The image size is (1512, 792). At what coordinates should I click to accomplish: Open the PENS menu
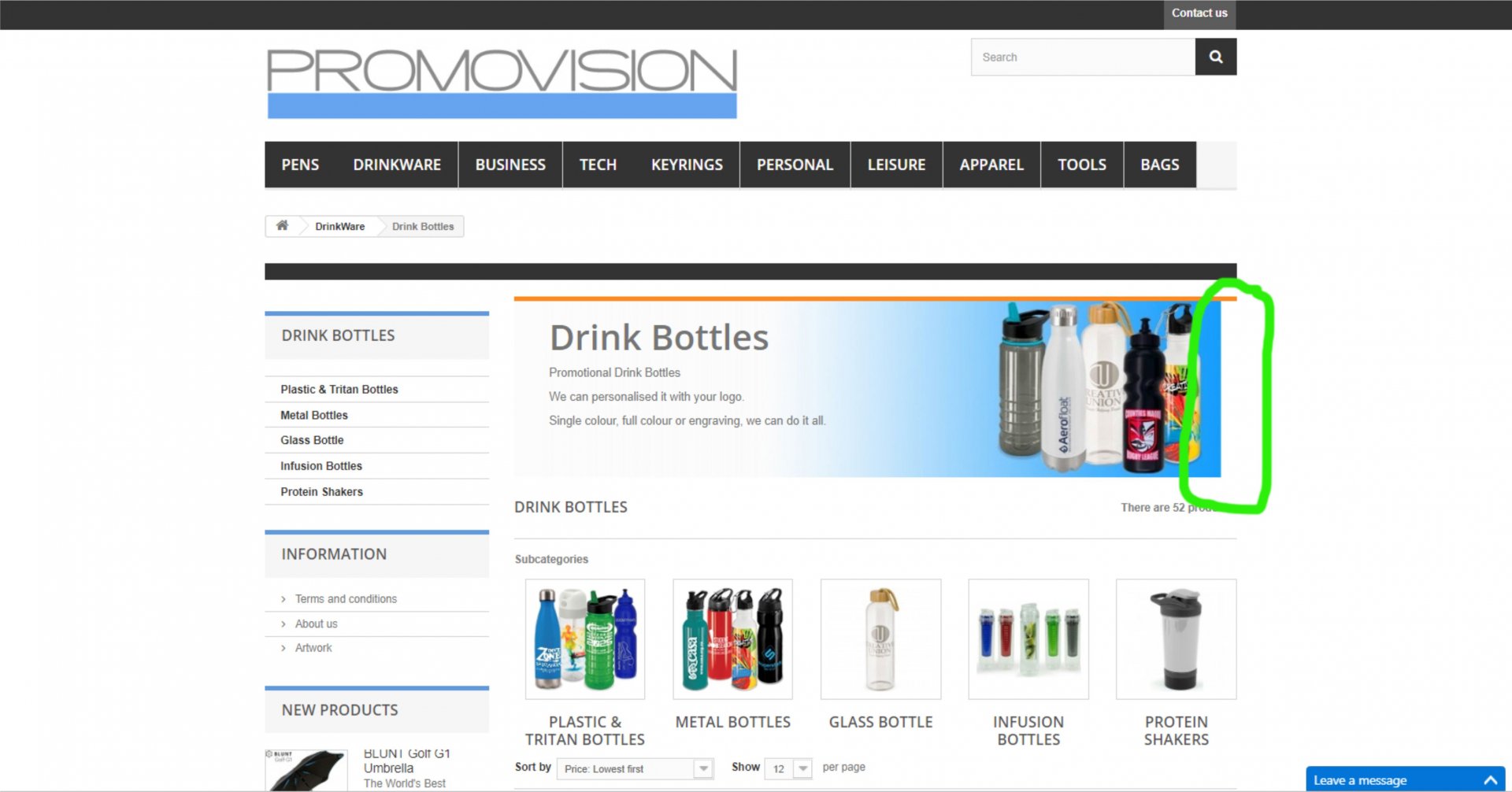point(300,165)
